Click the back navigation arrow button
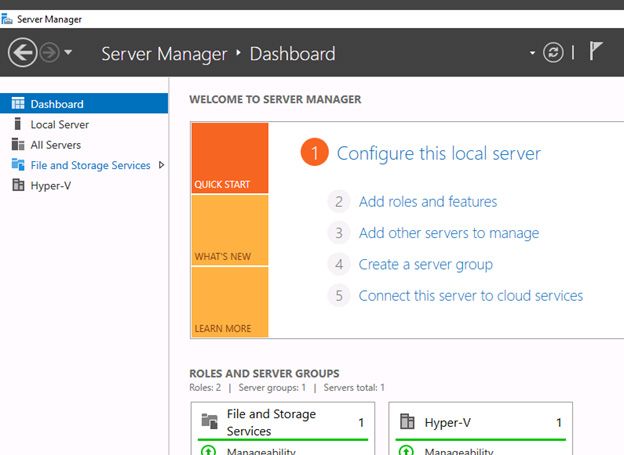 click(x=22, y=53)
